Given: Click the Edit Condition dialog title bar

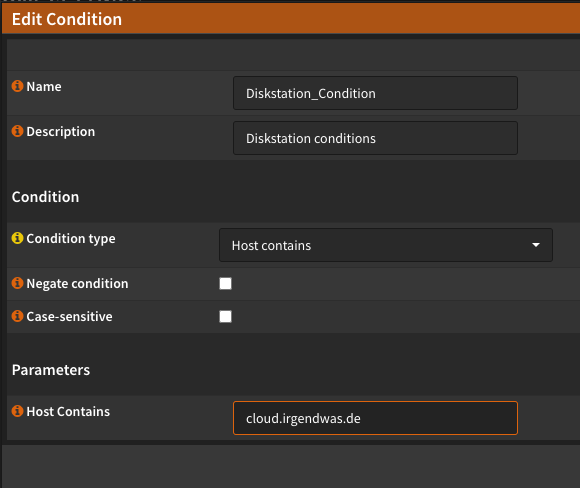Looking at the screenshot, I should [x=291, y=19].
